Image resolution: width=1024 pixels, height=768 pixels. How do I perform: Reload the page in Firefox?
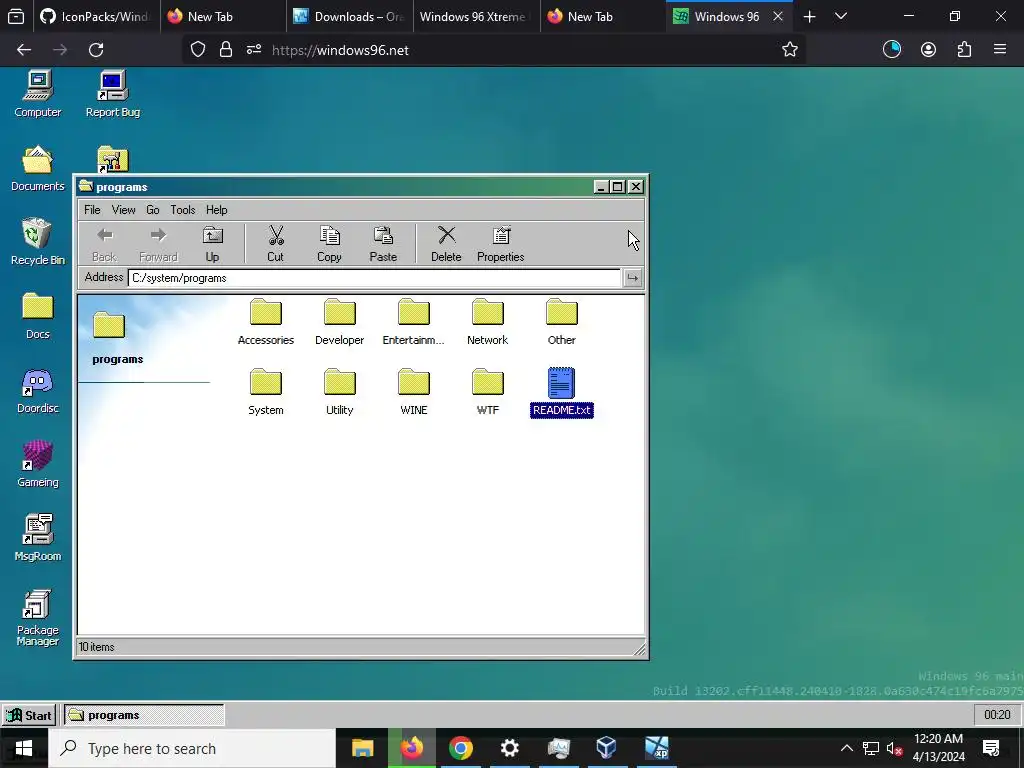pyautogui.click(x=96, y=50)
